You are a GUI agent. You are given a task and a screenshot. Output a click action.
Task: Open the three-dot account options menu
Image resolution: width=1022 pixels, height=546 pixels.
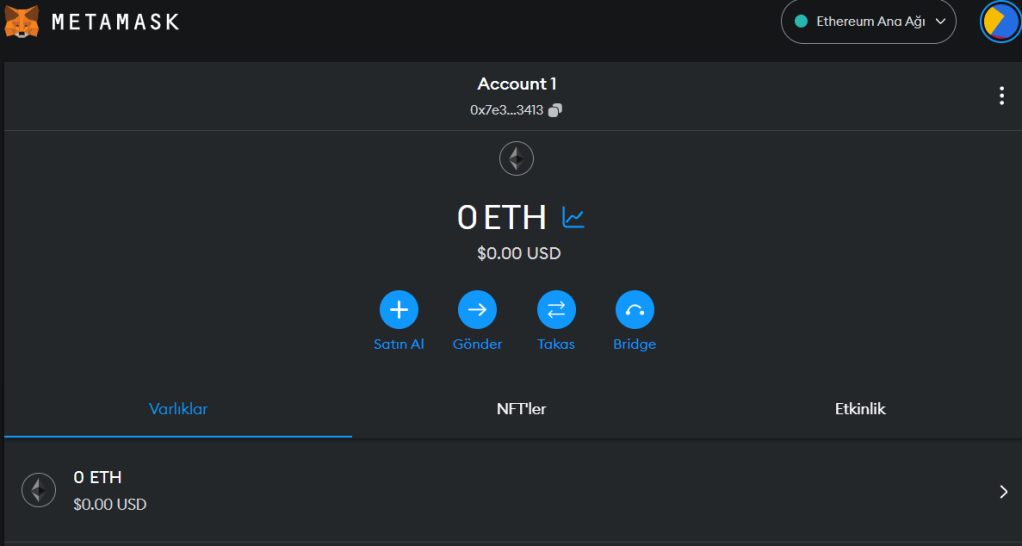pyautogui.click(x=1001, y=96)
